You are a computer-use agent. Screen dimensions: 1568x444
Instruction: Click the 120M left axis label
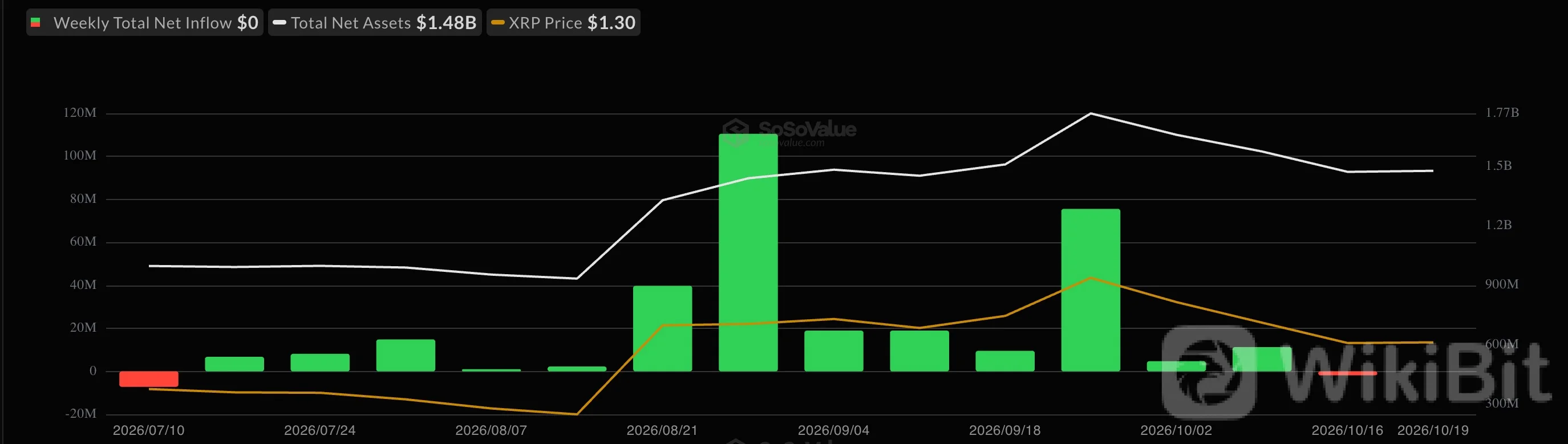tap(80, 113)
